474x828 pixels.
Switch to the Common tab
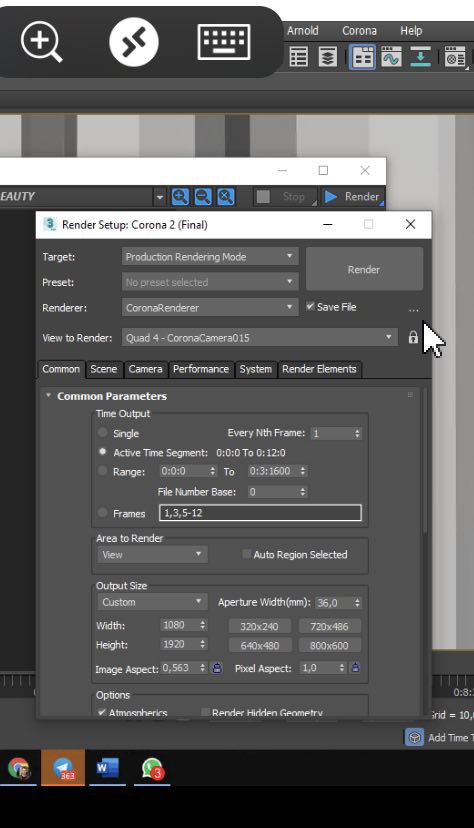pyautogui.click(x=61, y=369)
